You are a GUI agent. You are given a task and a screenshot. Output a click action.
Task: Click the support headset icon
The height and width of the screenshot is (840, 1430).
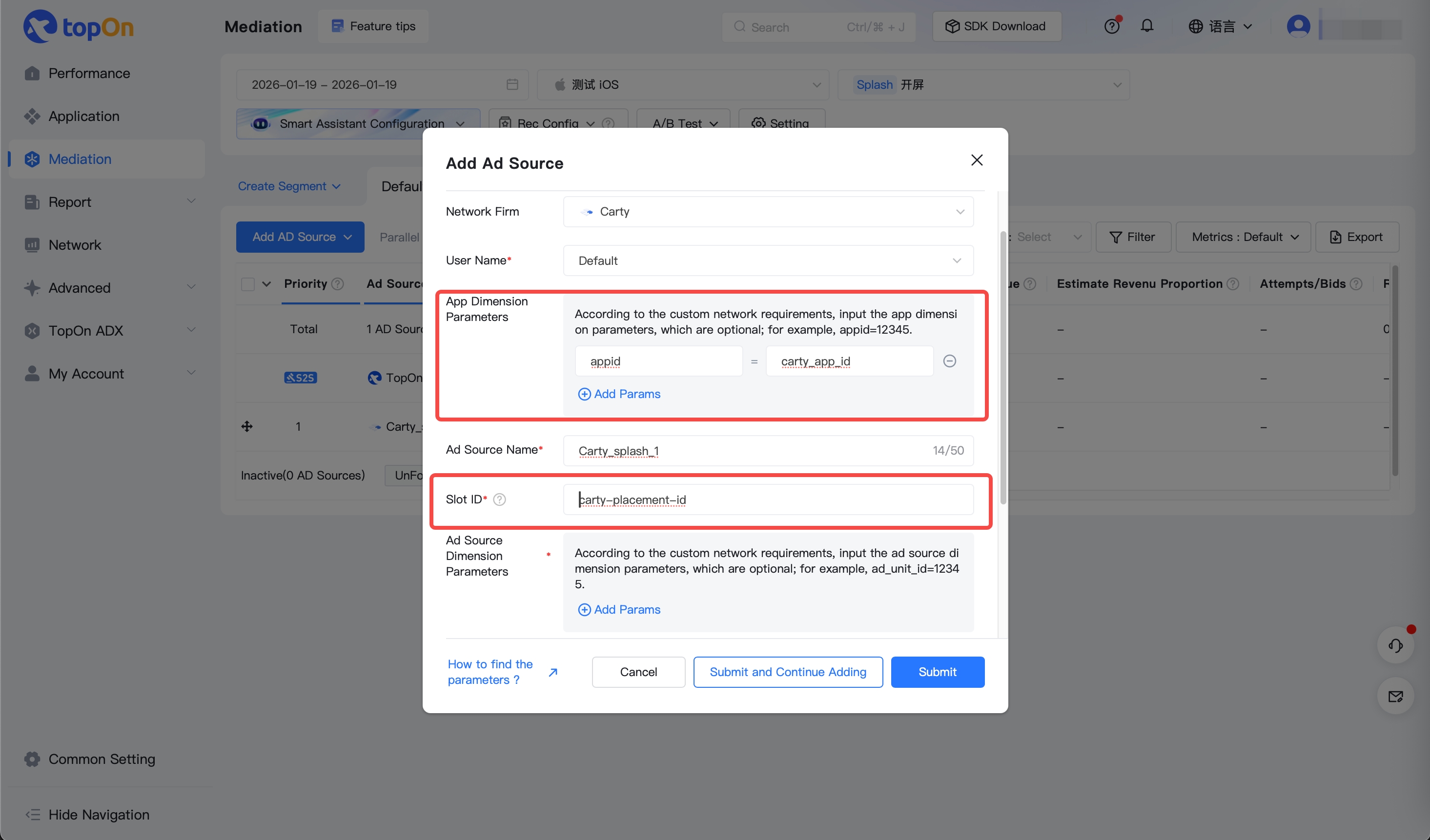tap(1396, 645)
